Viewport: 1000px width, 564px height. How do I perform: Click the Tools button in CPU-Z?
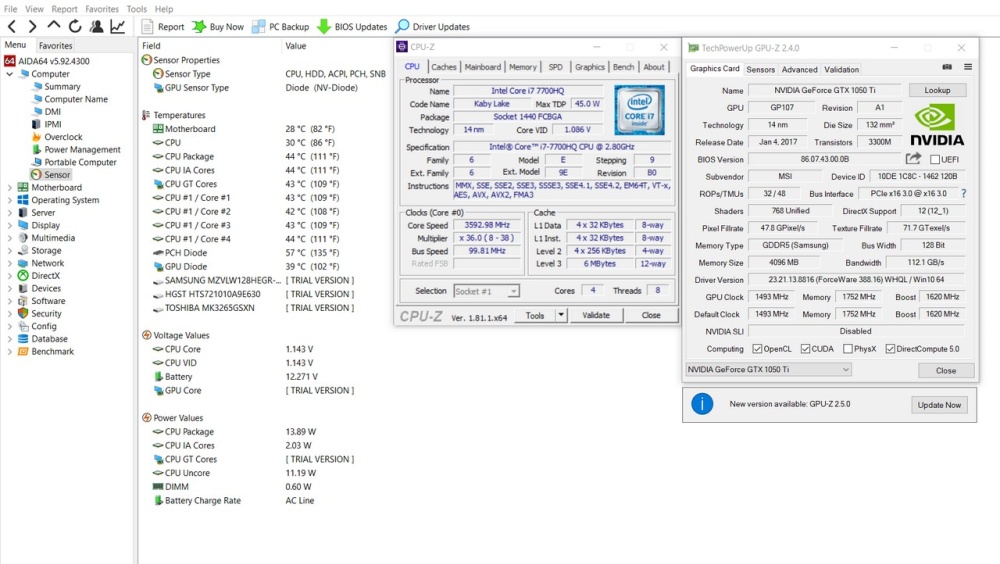coord(534,315)
